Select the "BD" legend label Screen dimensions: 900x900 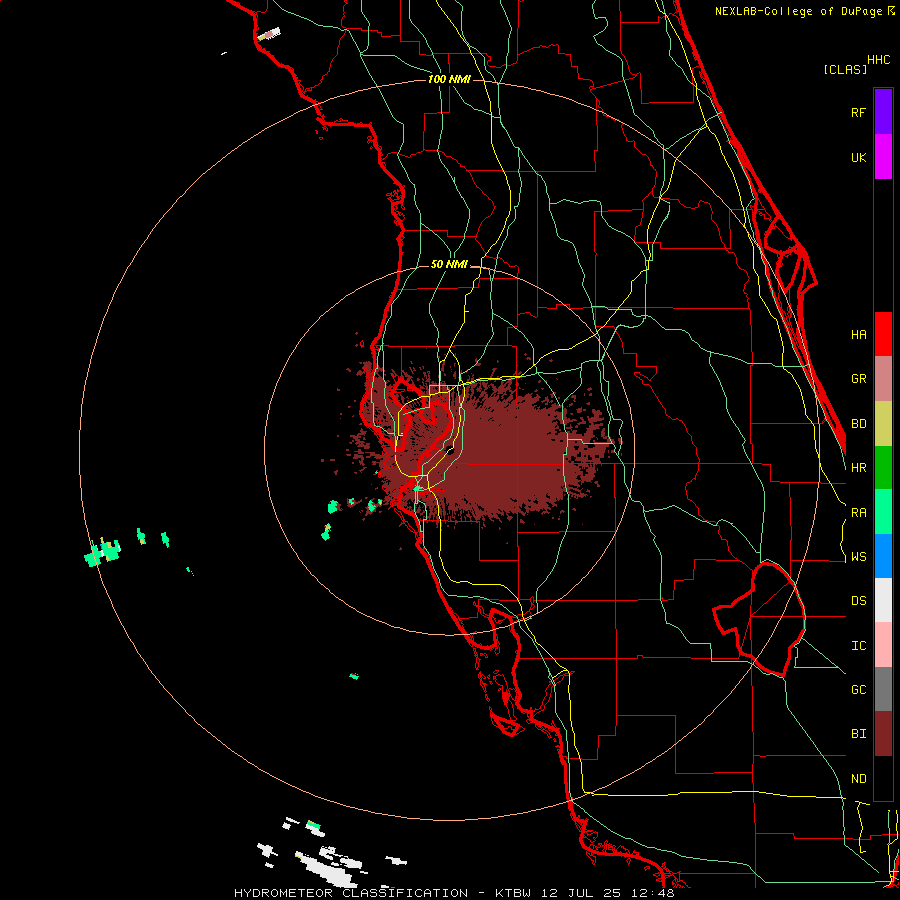click(858, 424)
